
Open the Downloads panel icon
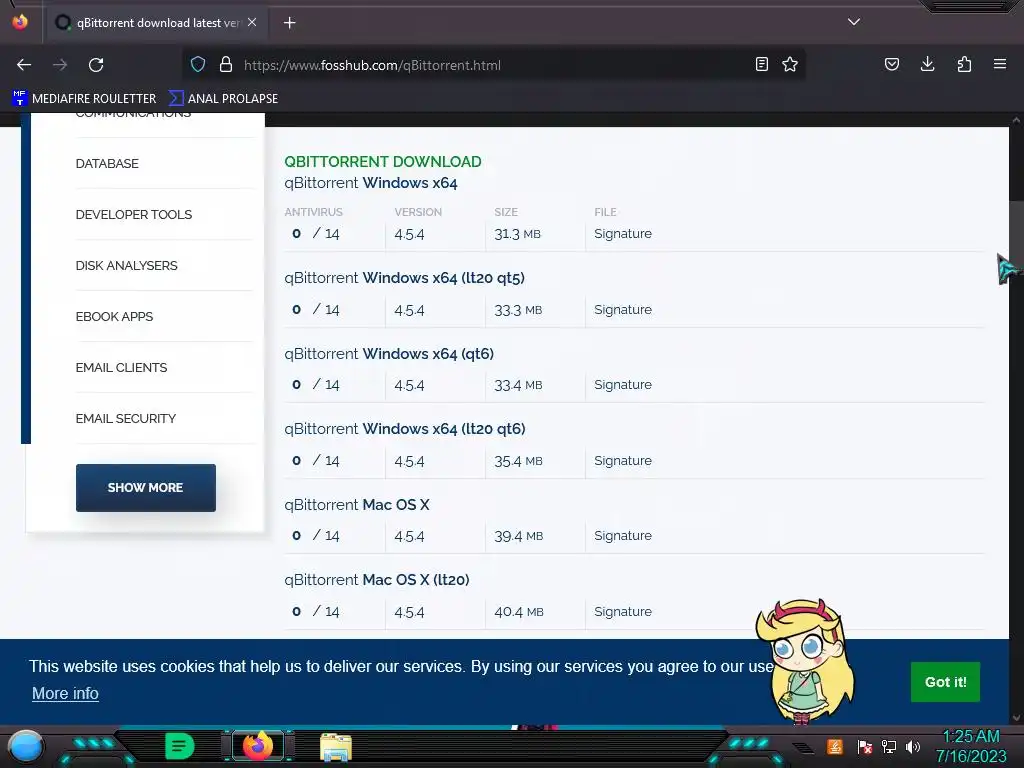pyautogui.click(x=927, y=64)
